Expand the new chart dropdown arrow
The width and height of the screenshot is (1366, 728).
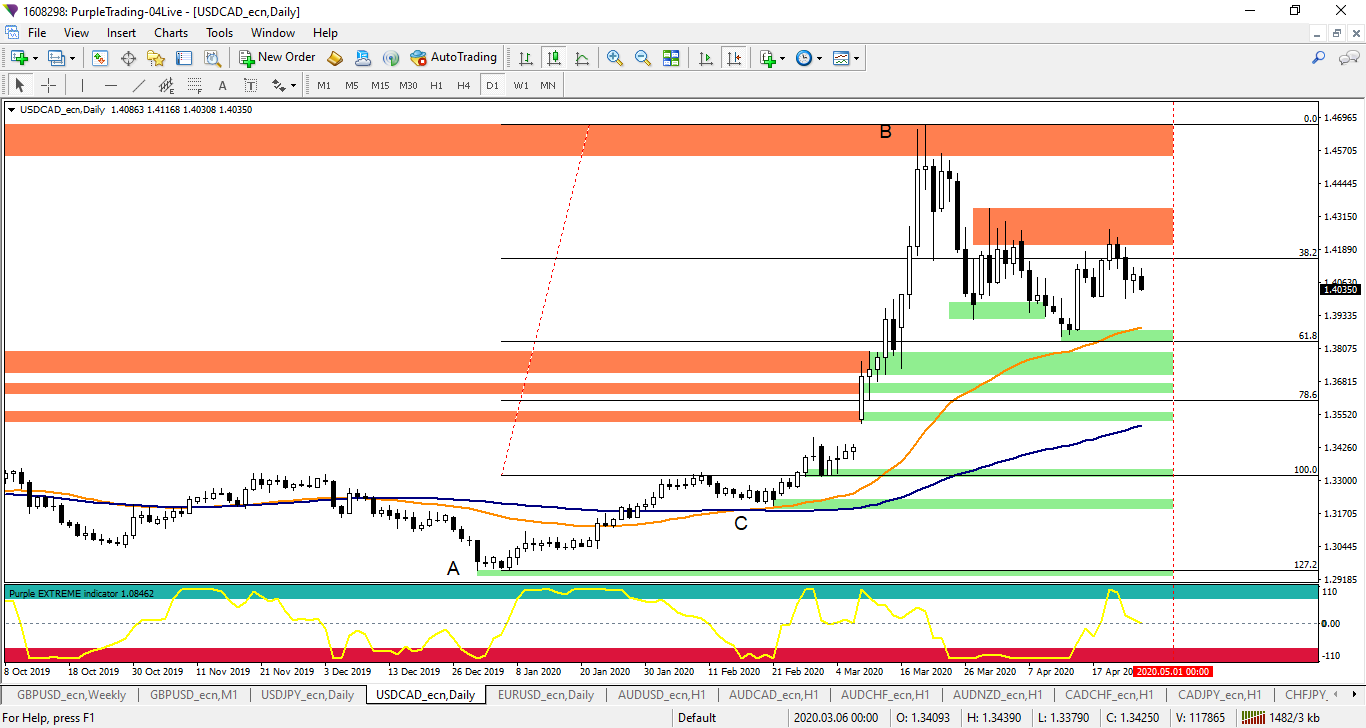click(x=35, y=58)
